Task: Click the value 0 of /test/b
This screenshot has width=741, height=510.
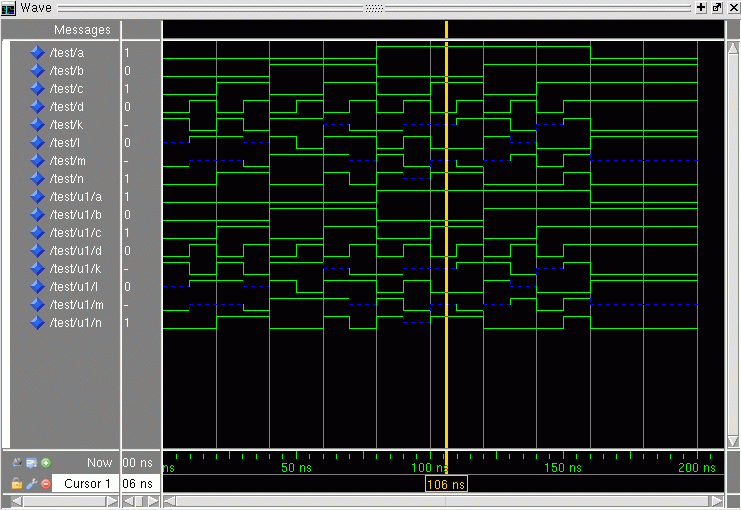Action: tap(127, 70)
